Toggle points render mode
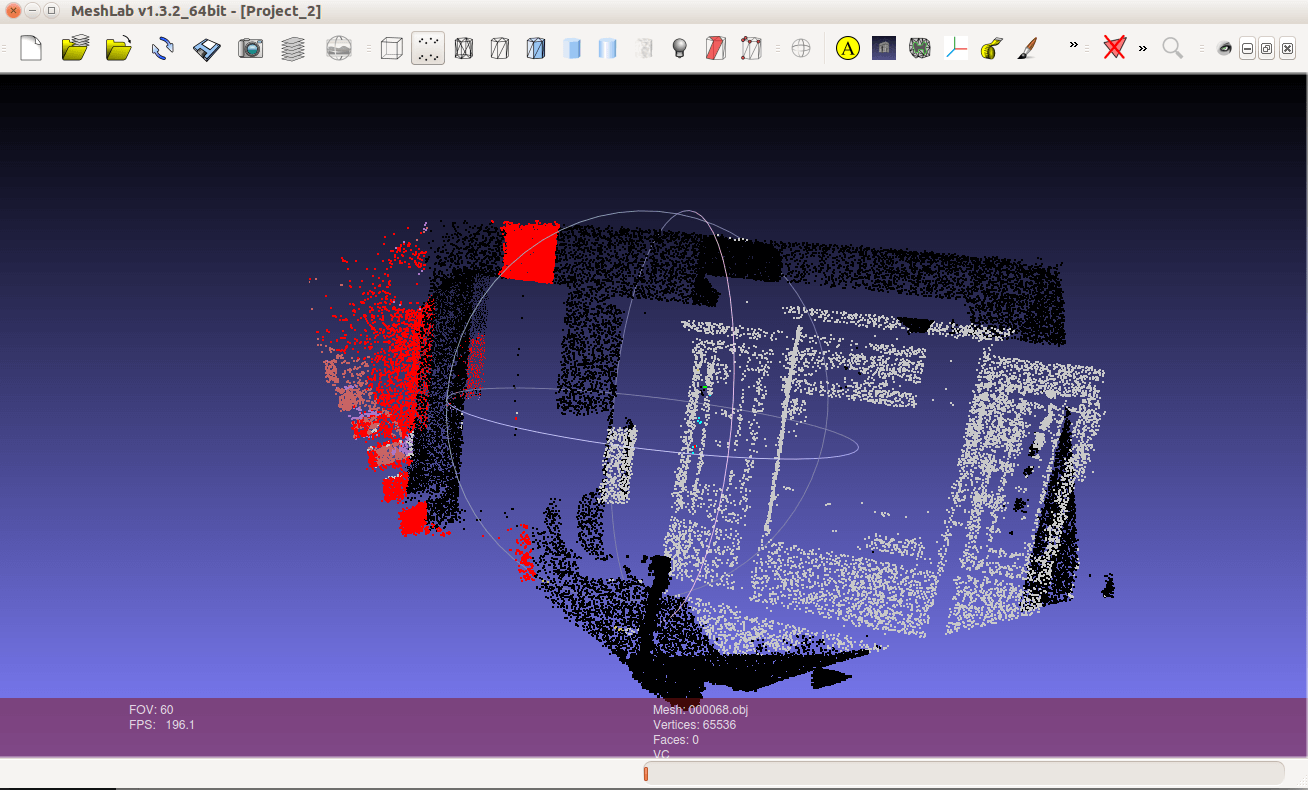This screenshot has height=790, width=1308. tap(428, 48)
